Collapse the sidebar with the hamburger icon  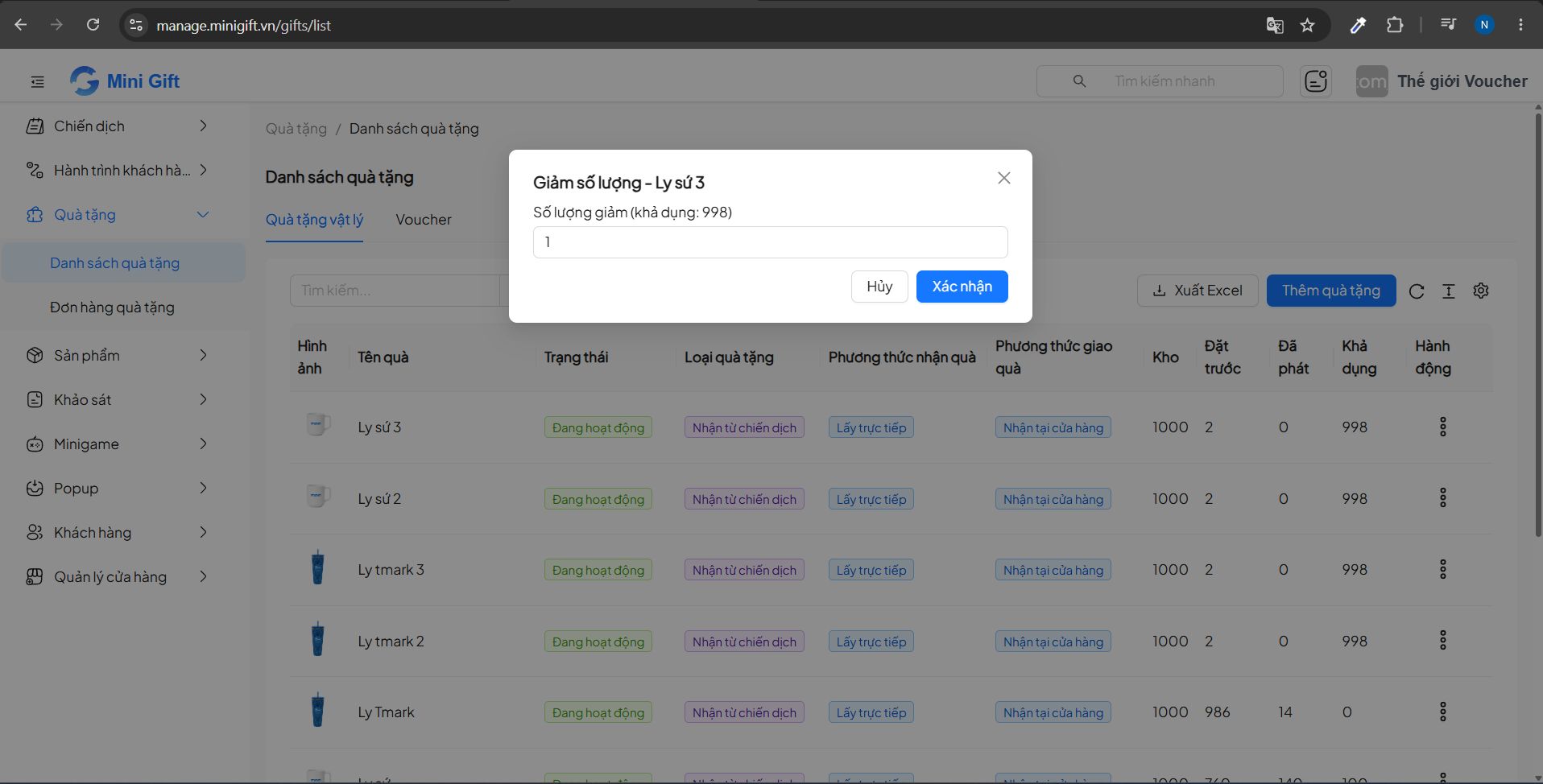click(x=37, y=81)
